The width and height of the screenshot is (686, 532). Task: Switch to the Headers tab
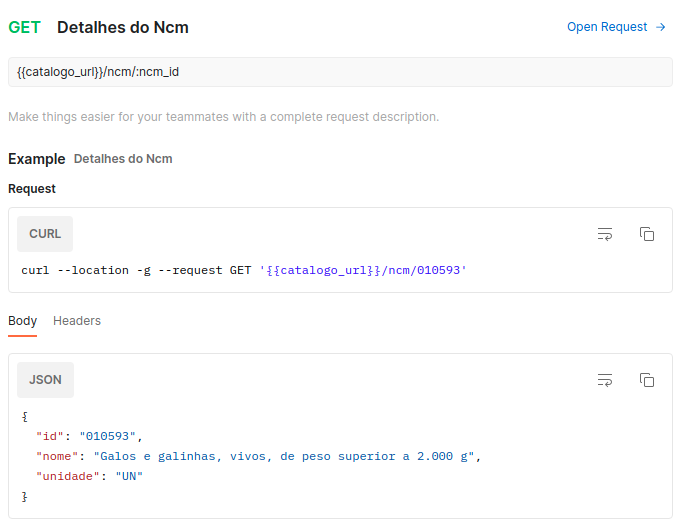(77, 321)
